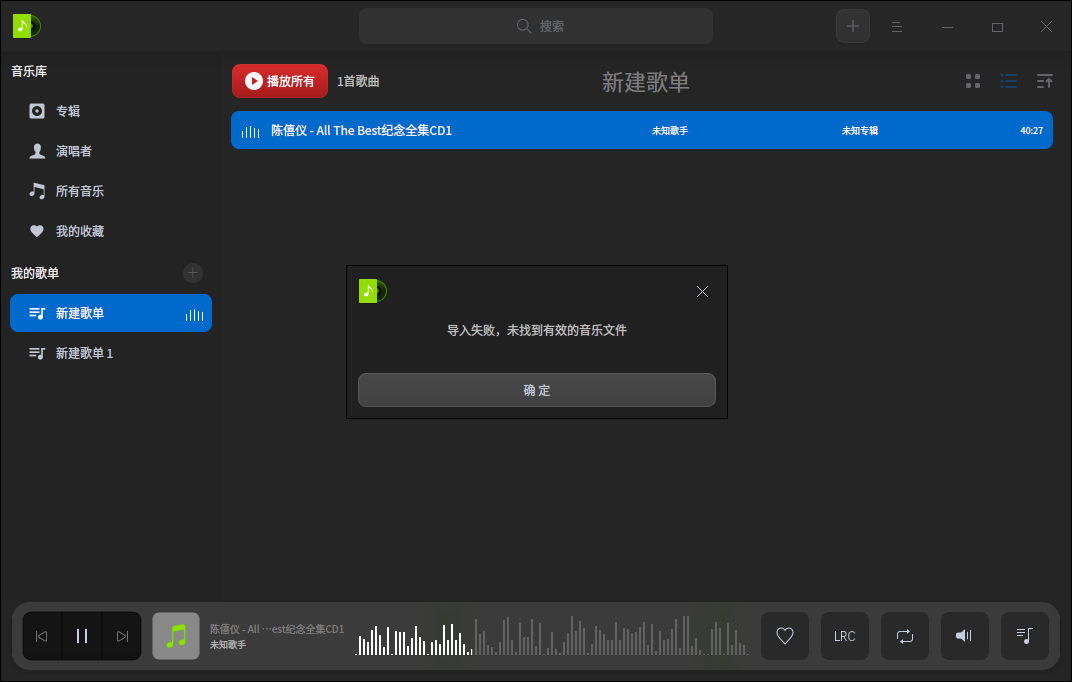The height and width of the screenshot is (682, 1072).
Task: Open the current play queue panel
Action: pos(1024,636)
